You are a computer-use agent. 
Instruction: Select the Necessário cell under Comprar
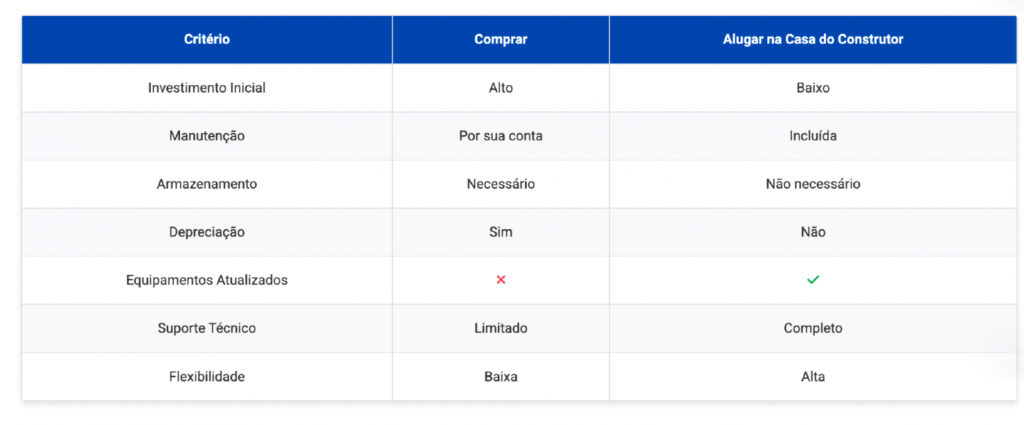501,184
